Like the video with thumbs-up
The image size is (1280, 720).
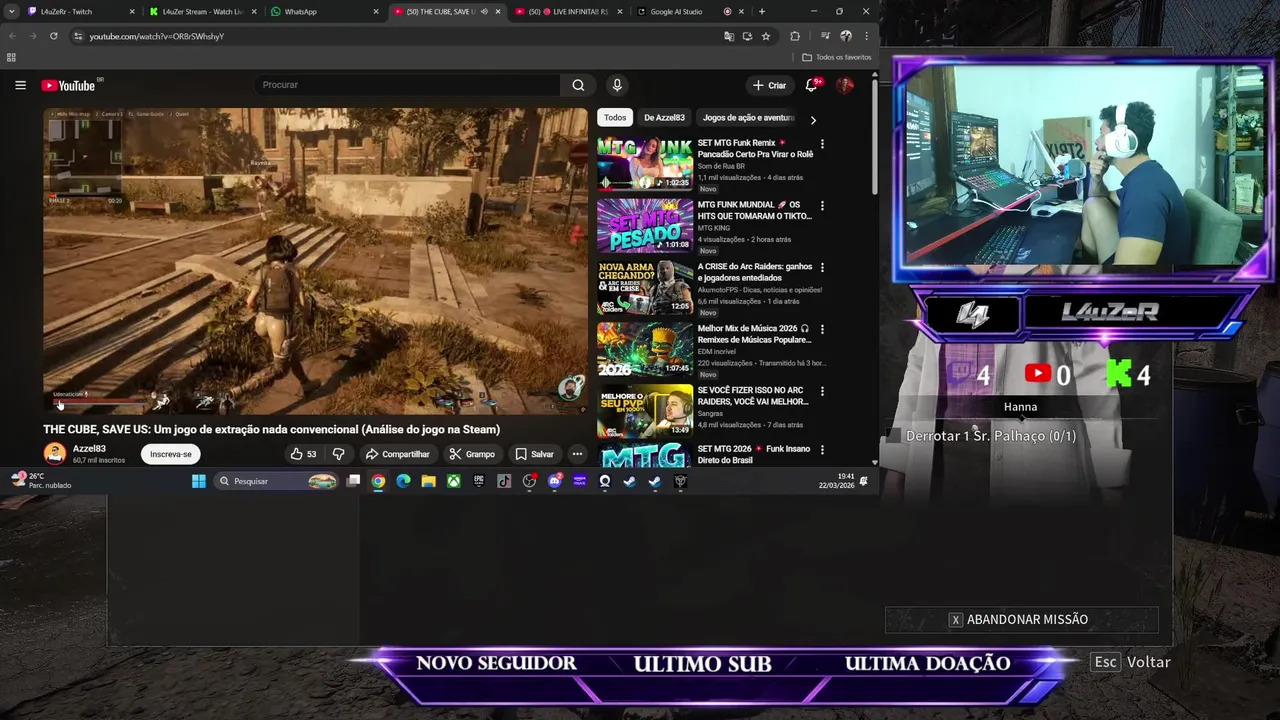tap(303, 454)
